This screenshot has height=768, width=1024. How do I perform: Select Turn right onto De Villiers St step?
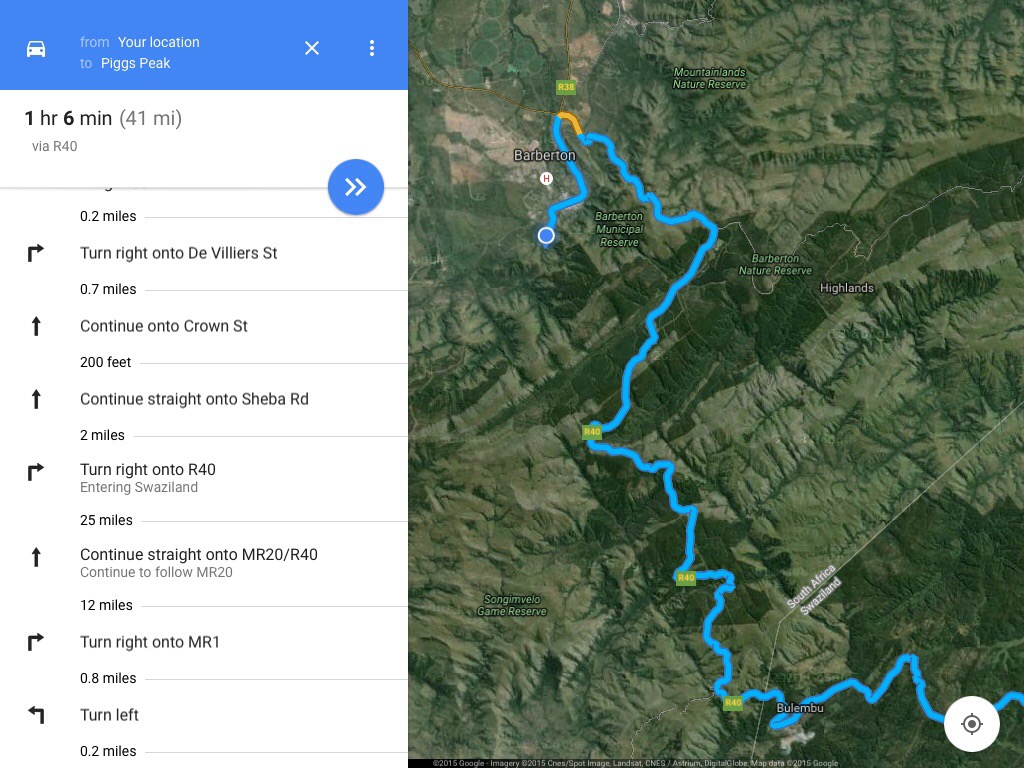(x=178, y=253)
